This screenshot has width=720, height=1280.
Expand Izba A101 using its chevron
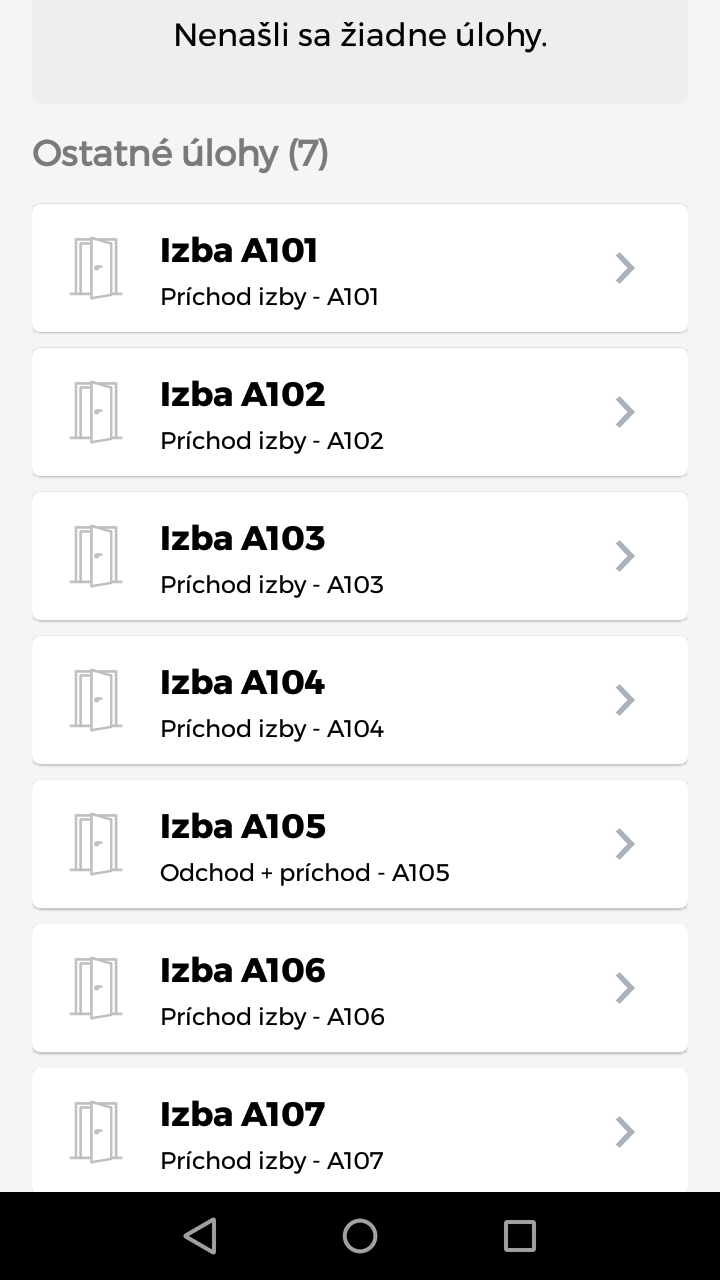coord(625,268)
